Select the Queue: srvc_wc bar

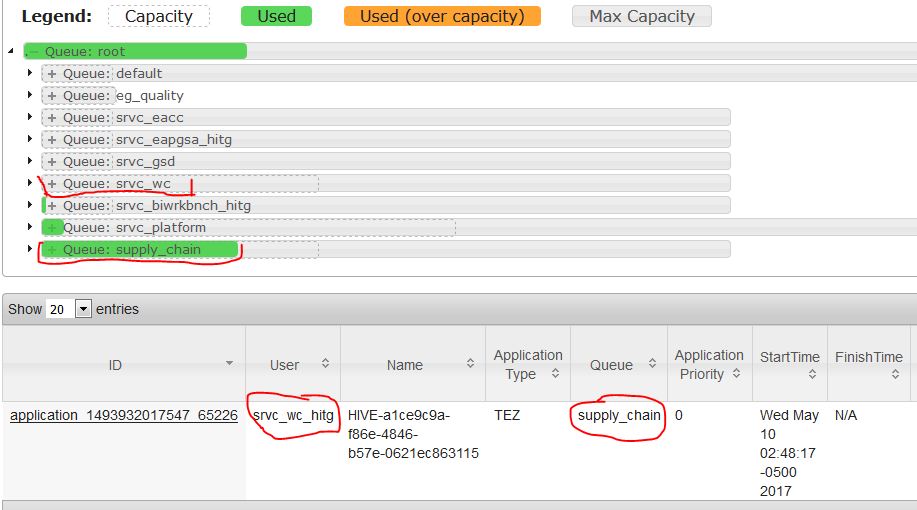(x=386, y=183)
